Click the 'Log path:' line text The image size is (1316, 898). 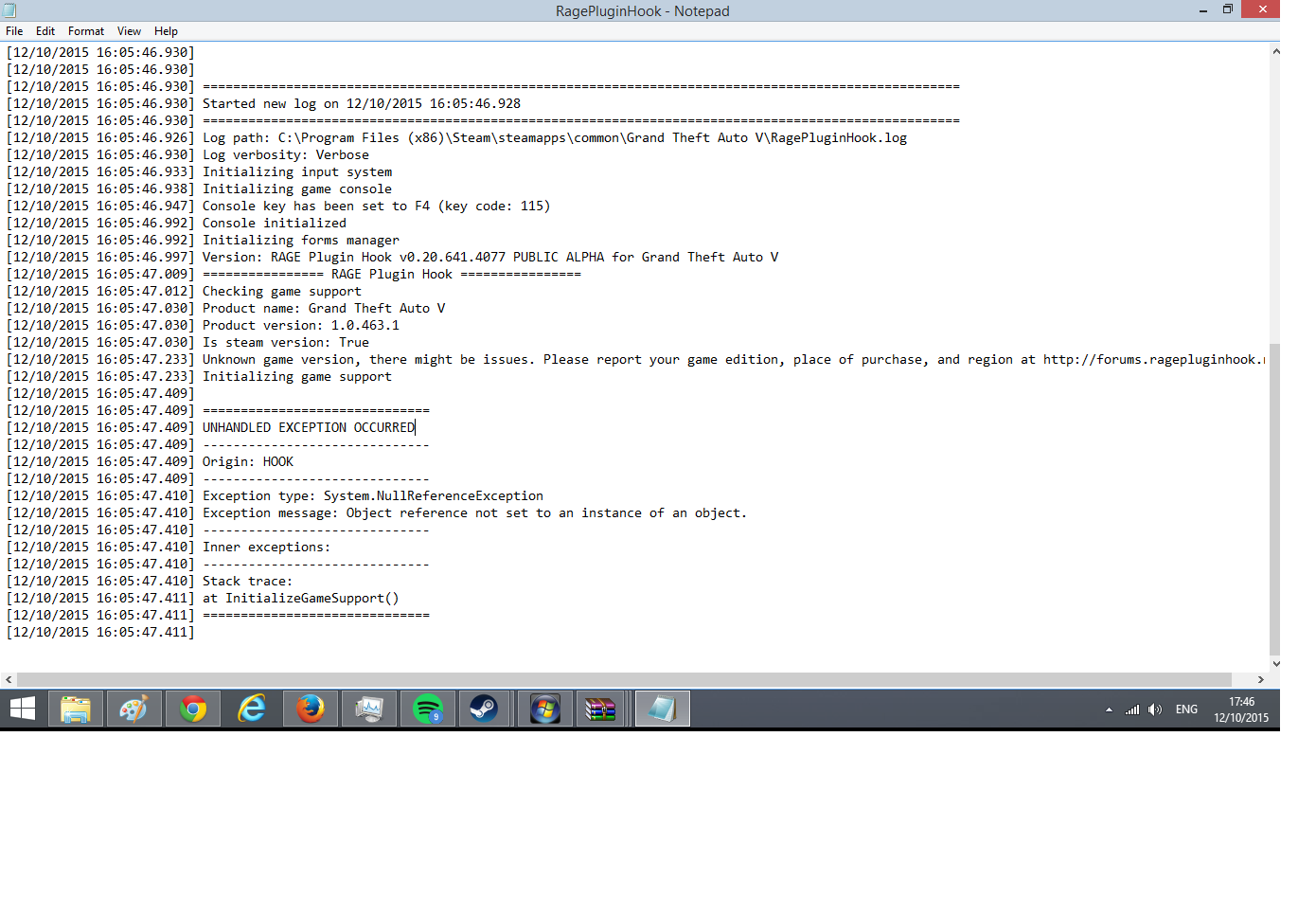(x=555, y=138)
